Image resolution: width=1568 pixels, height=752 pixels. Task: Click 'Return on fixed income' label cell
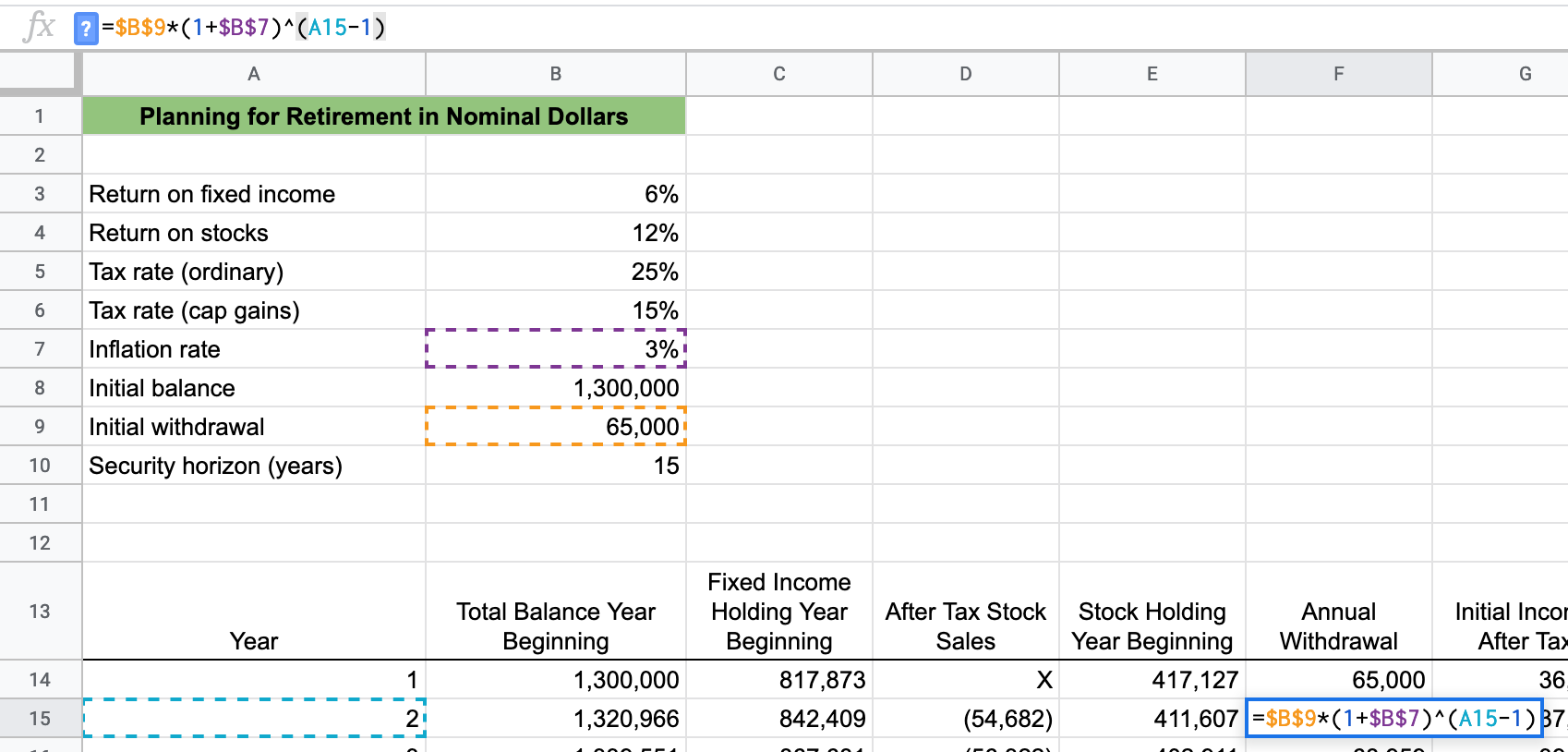(254, 194)
